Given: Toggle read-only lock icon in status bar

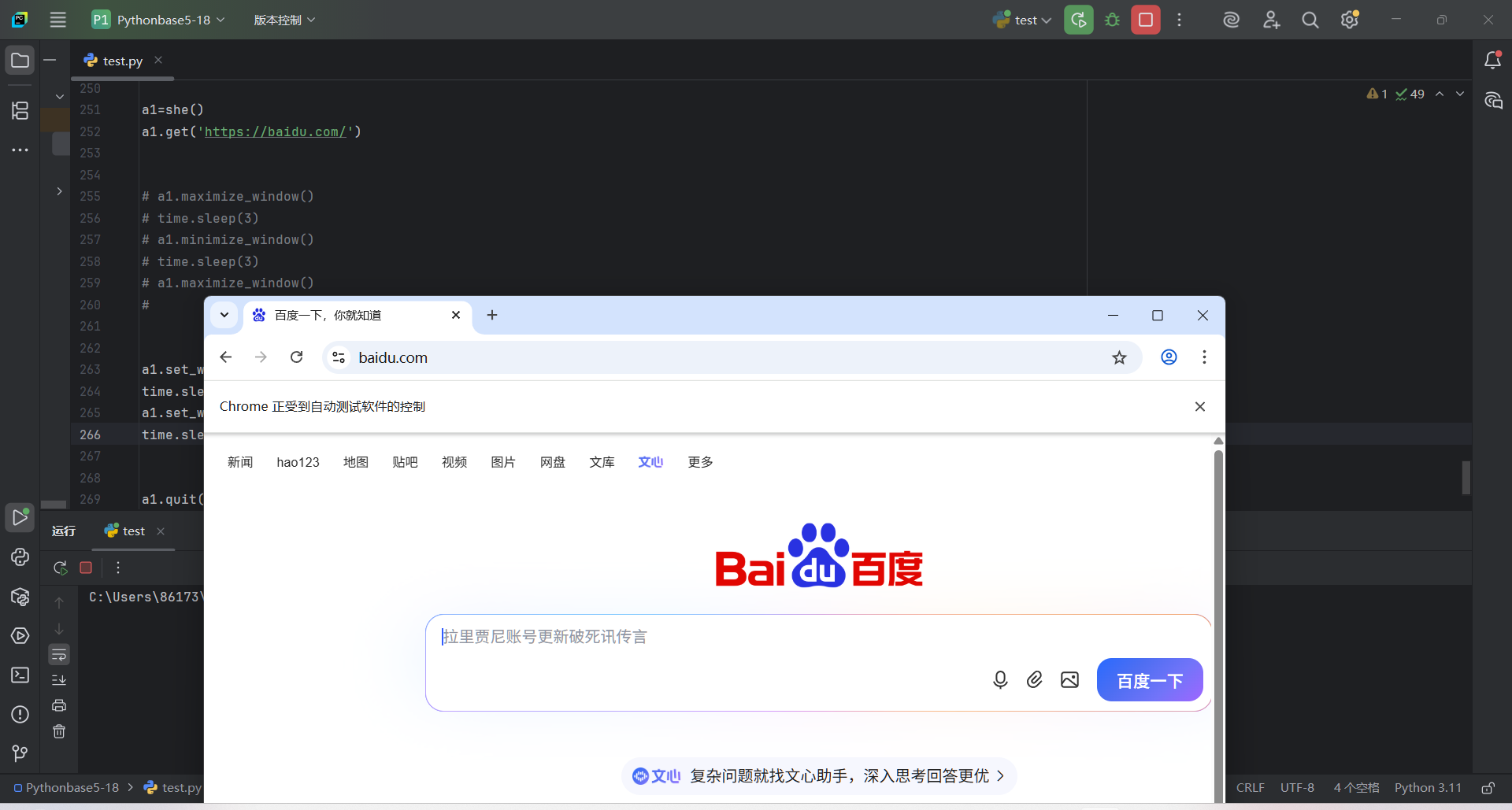Looking at the screenshot, I should [1488, 788].
